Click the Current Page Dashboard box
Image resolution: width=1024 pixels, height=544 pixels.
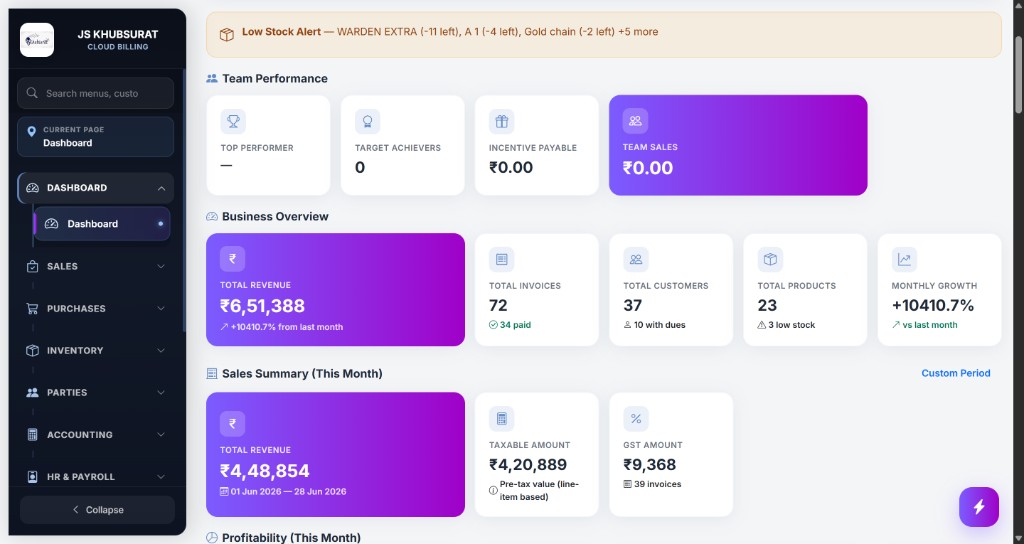95,136
